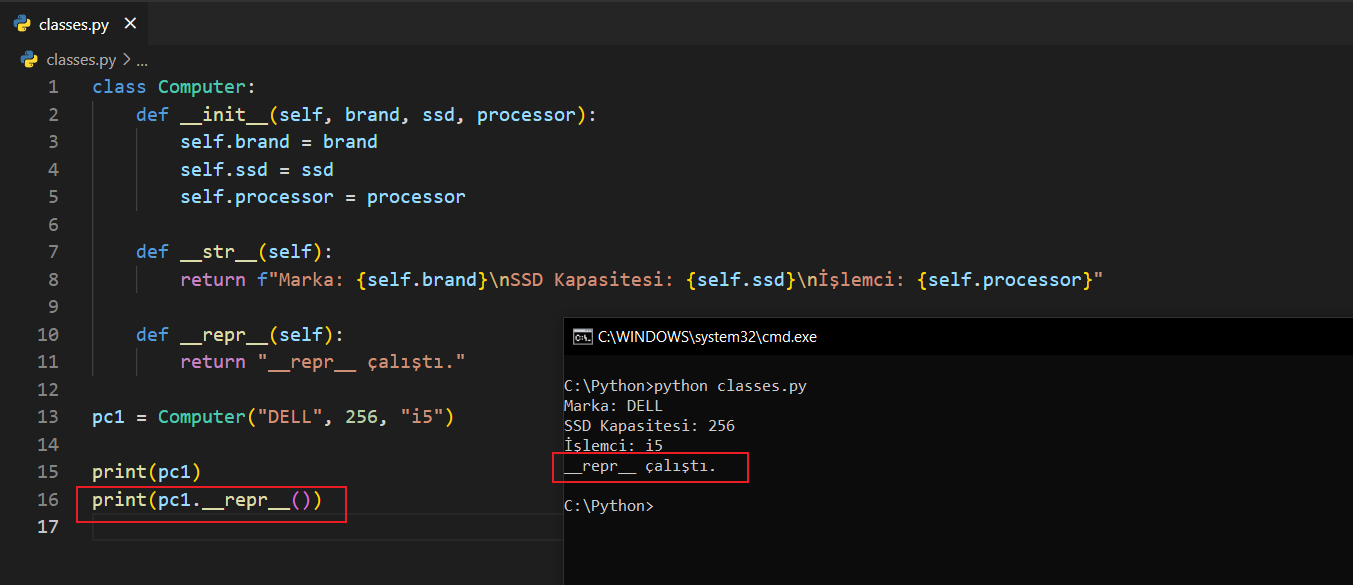Focus the cmd.exe window title bar
Screen dimensions: 1353x585
point(900,337)
